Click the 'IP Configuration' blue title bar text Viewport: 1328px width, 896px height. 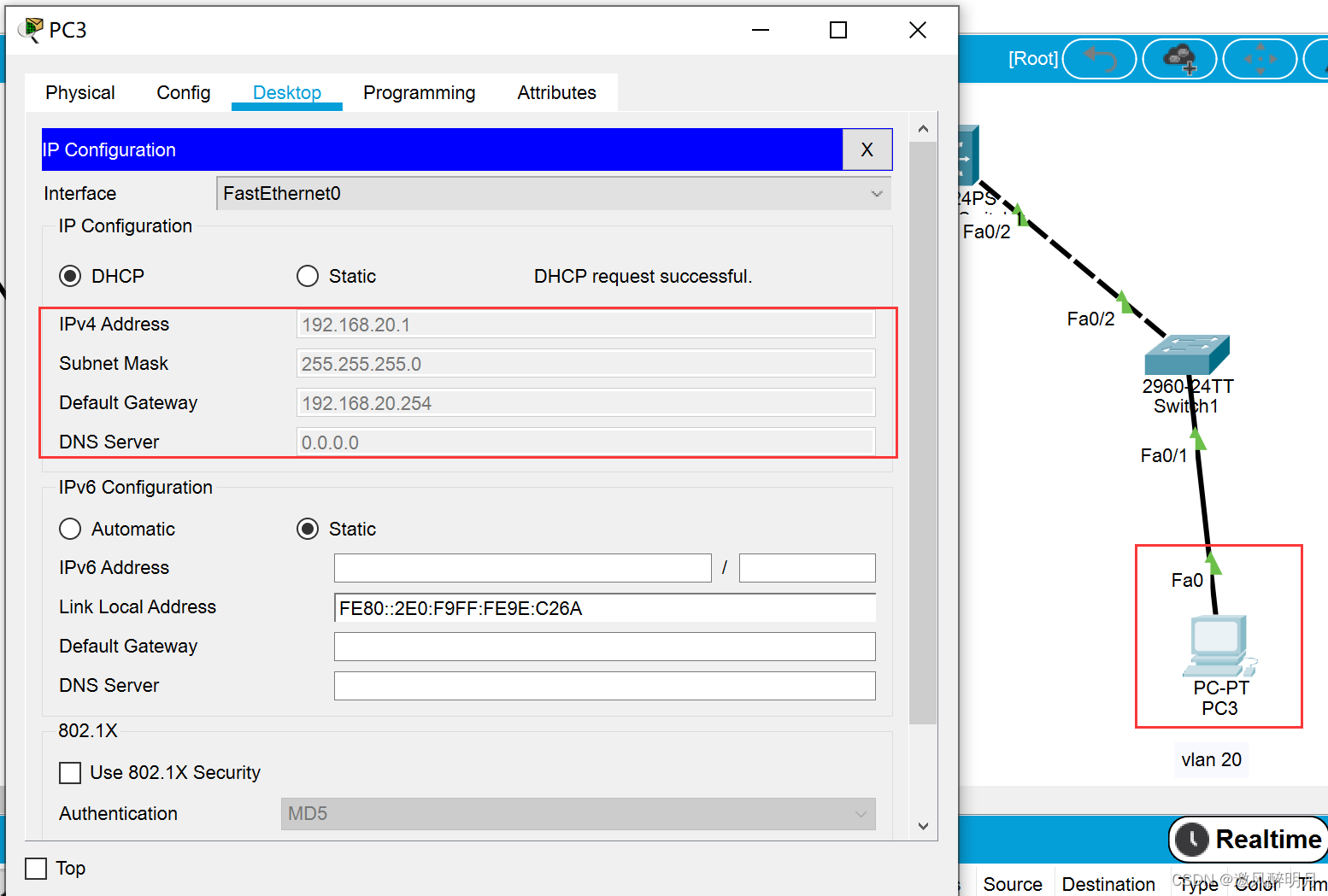coord(109,149)
